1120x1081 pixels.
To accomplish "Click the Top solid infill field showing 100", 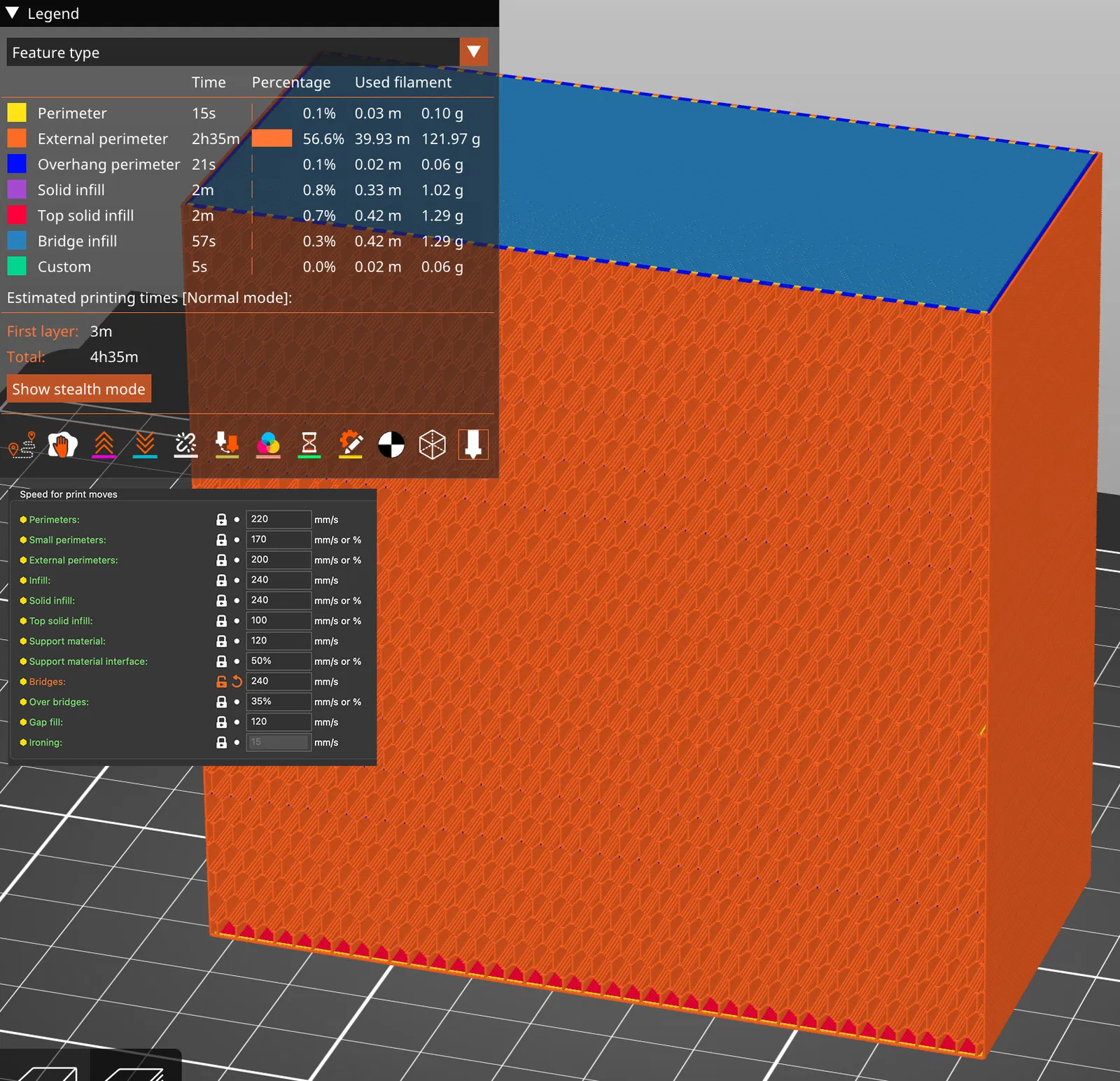I will pos(279,621).
